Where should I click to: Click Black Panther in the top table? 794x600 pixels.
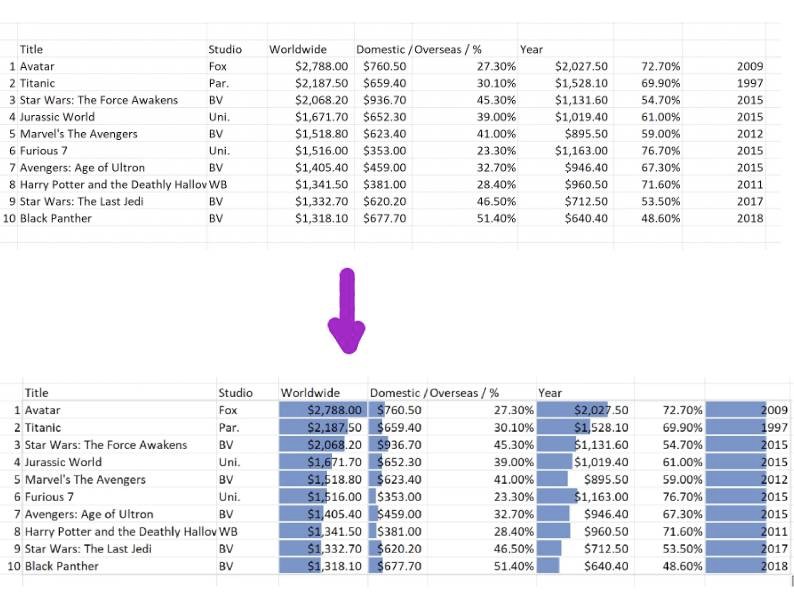point(59,218)
